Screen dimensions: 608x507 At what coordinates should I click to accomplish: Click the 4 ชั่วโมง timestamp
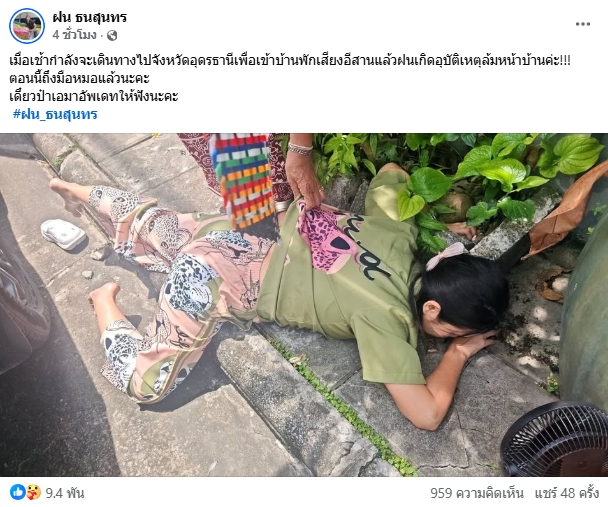(74, 35)
